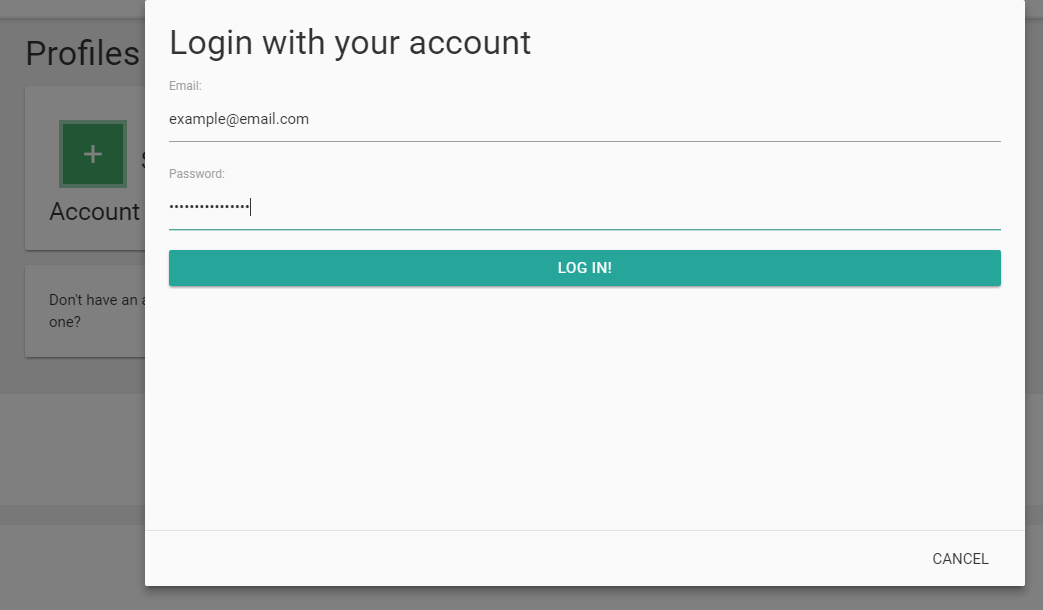Click the profile card behind the plus icon
The width and height of the screenshot is (1043, 610).
click(x=85, y=168)
